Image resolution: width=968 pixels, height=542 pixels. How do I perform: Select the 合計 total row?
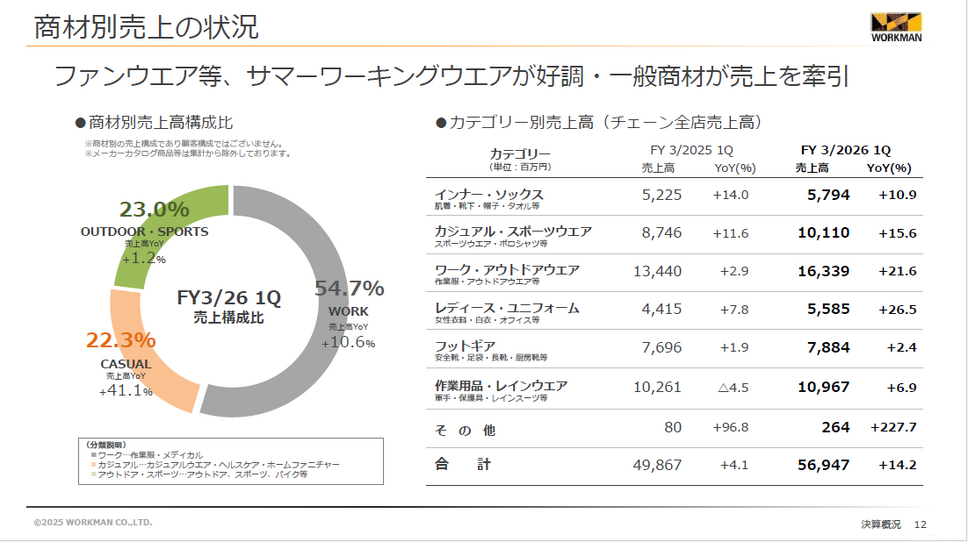click(674, 466)
